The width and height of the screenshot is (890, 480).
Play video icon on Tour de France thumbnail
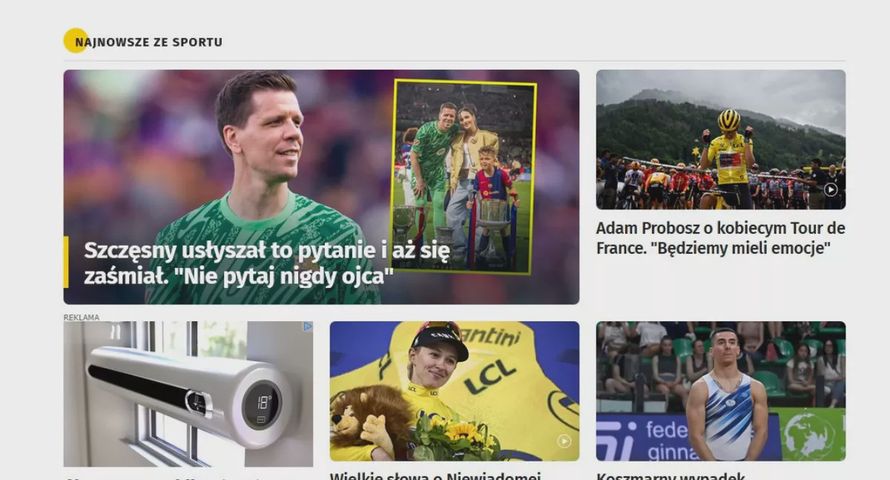[830, 190]
